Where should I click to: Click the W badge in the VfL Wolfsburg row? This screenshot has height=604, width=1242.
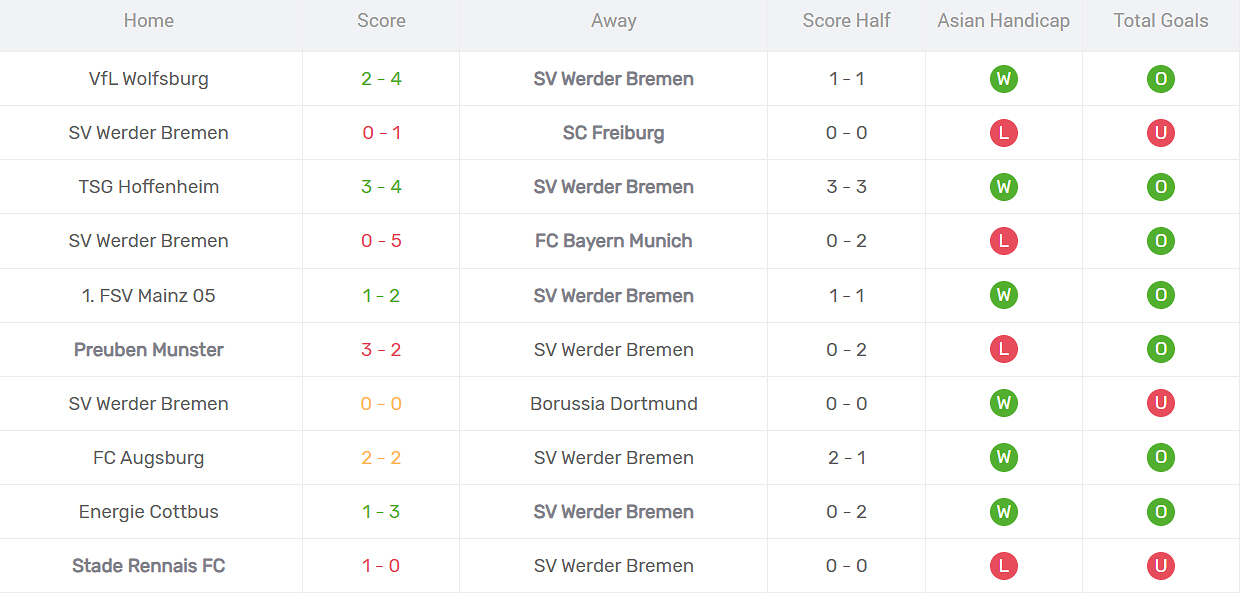click(x=1003, y=79)
